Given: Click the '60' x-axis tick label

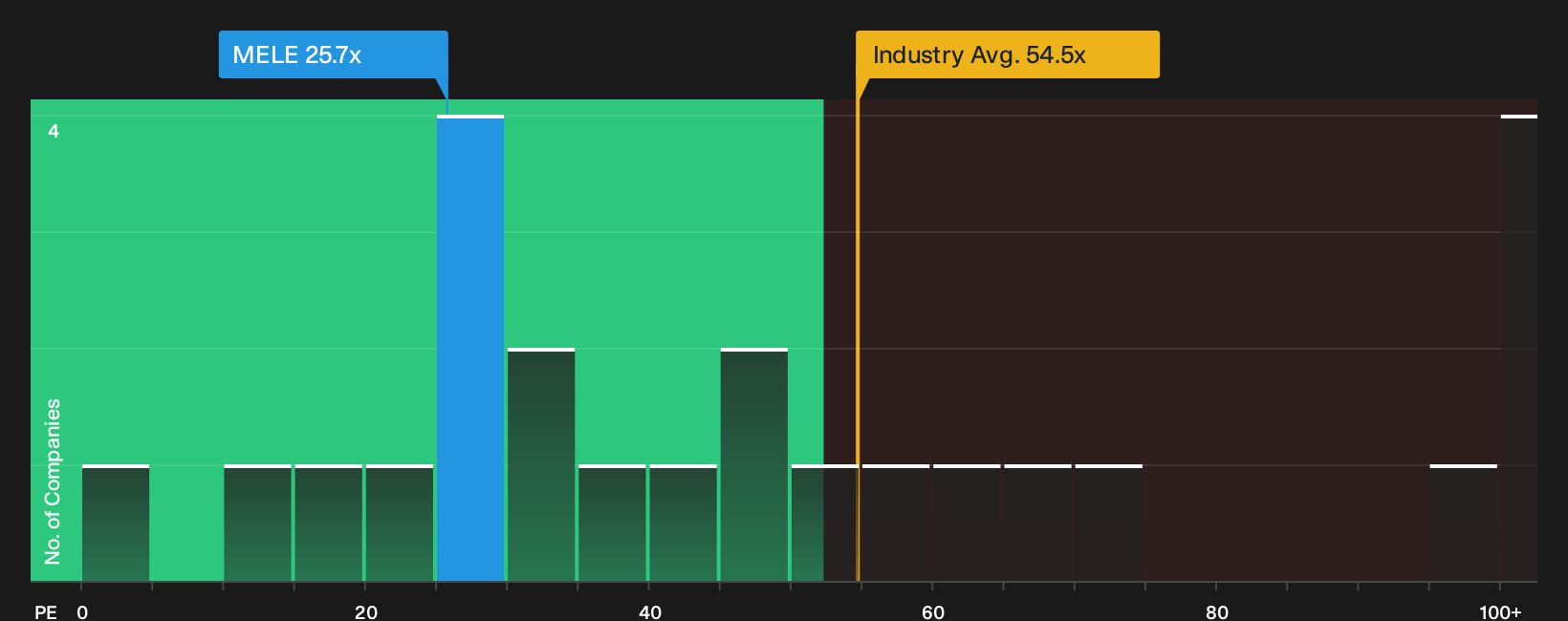Looking at the screenshot, I should (933, 611).
